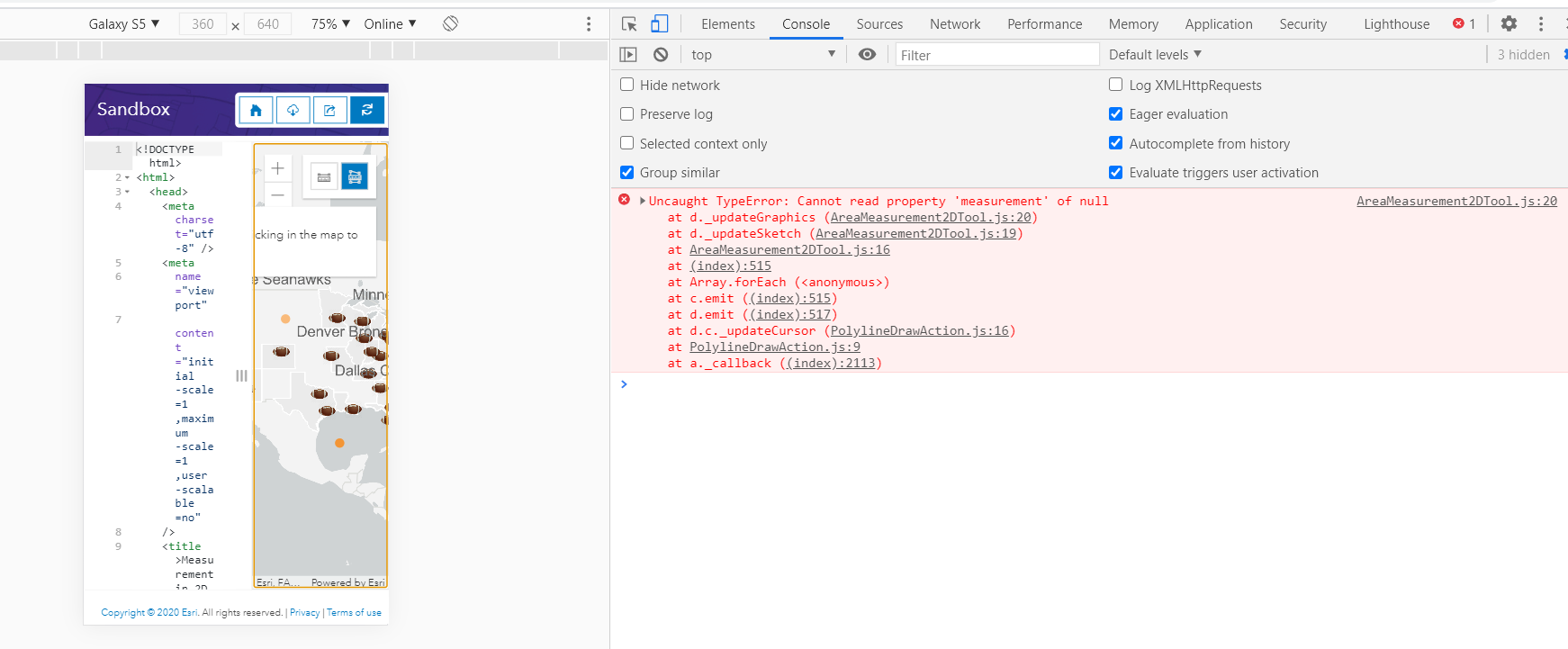
Task: Open the Security tab
Action: (x=1303, y=24)
